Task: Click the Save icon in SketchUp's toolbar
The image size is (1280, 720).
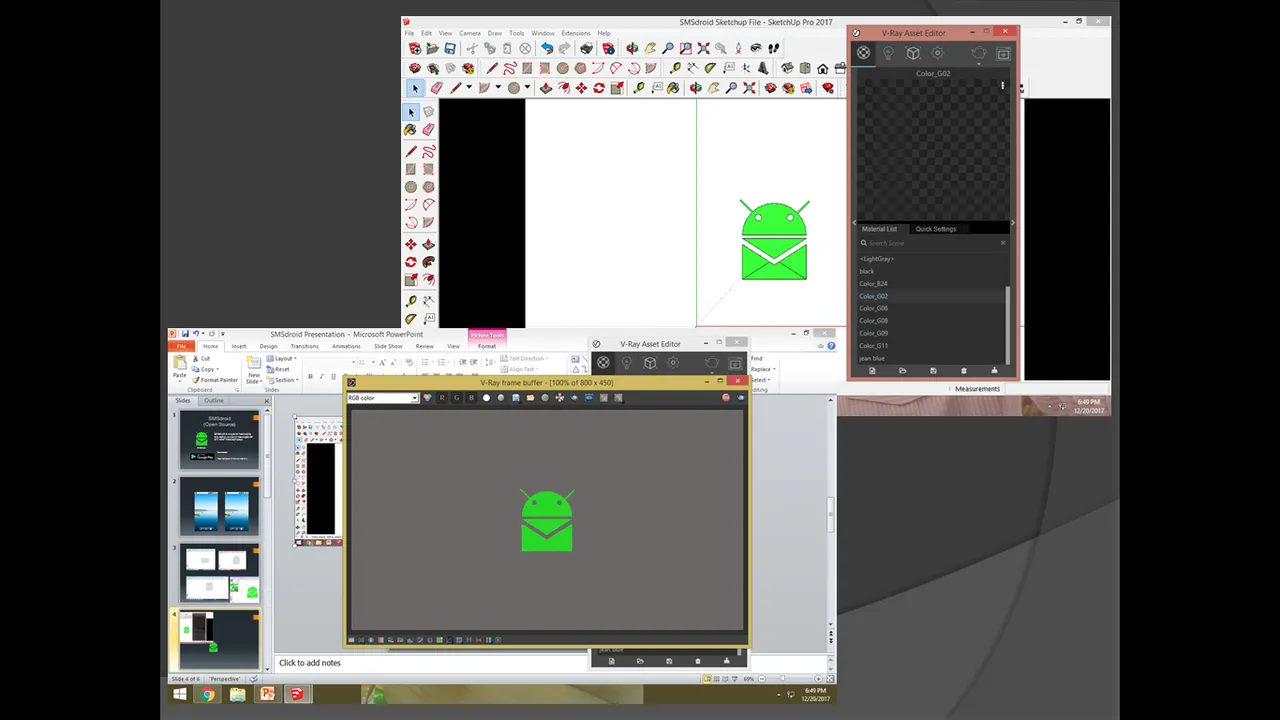Action: pyautogui.click(x=450, y=48)
